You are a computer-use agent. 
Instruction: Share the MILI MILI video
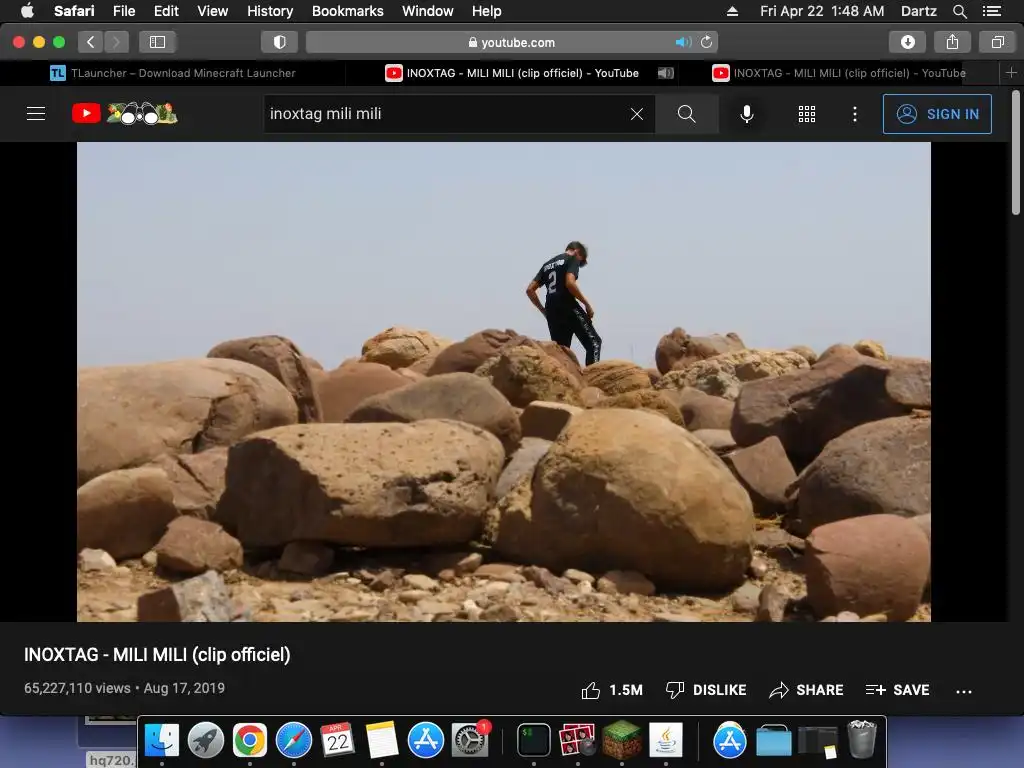807,690
